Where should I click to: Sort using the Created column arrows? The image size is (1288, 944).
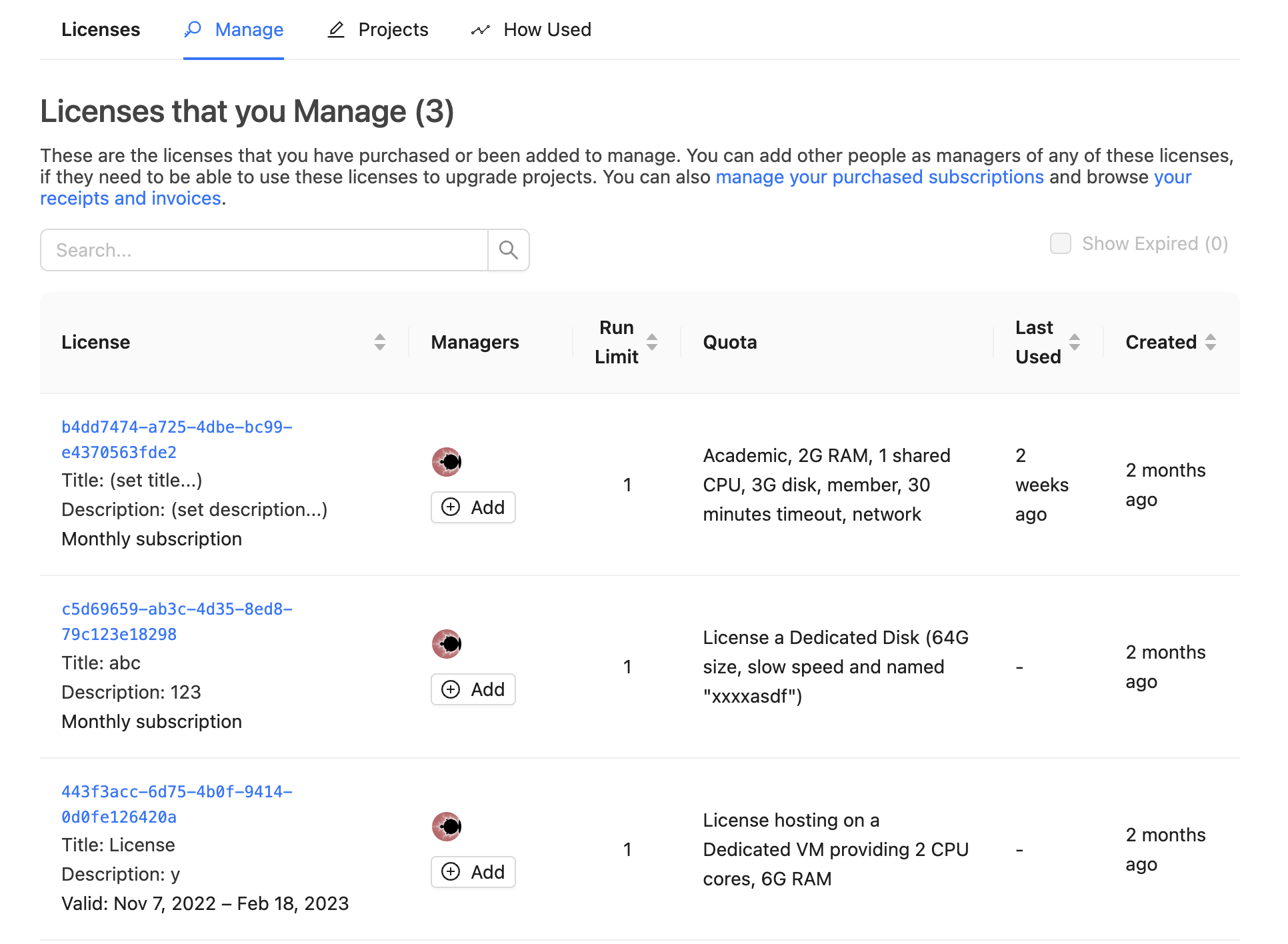tap(1211, 342)
